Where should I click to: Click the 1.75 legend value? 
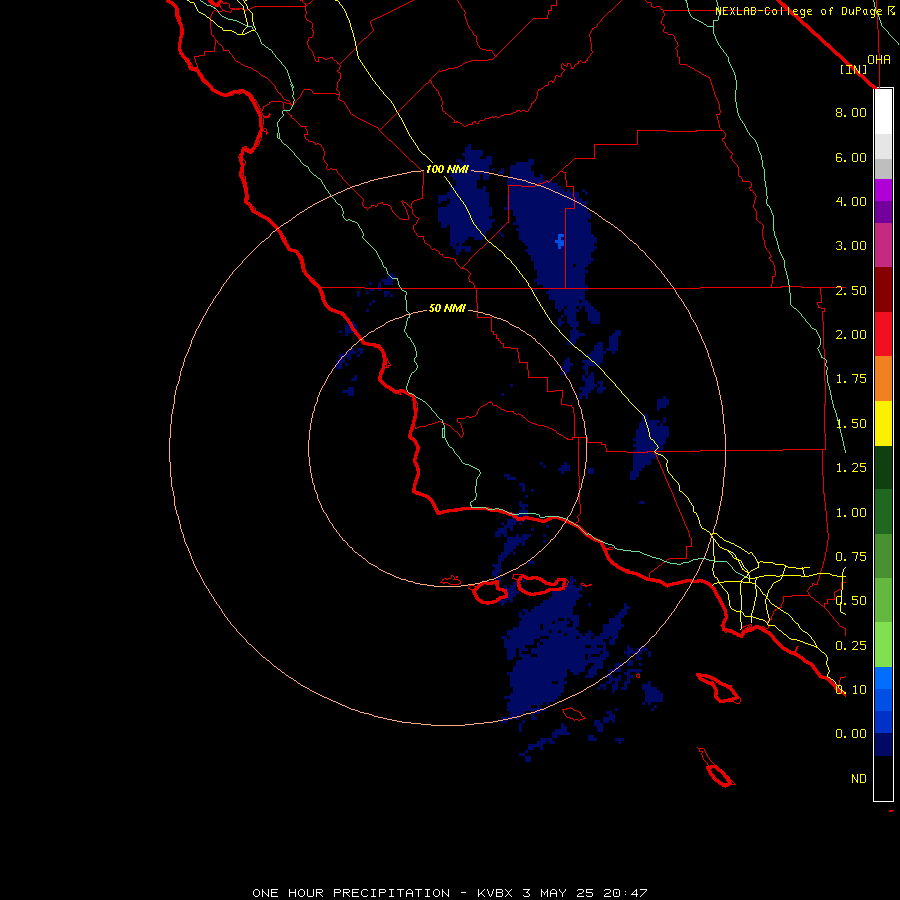coord(851,379)
